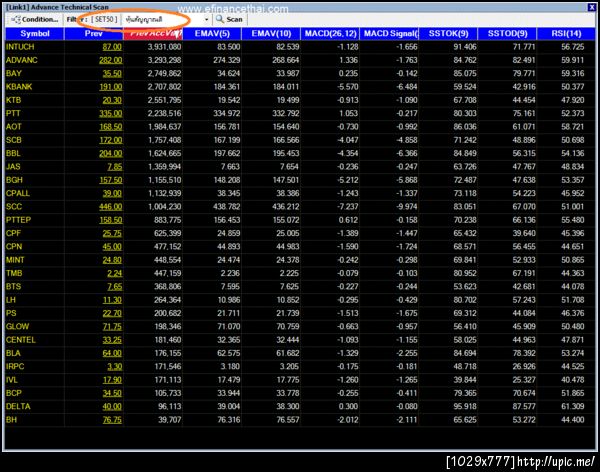Select the BLA symbol

[13, 353]
